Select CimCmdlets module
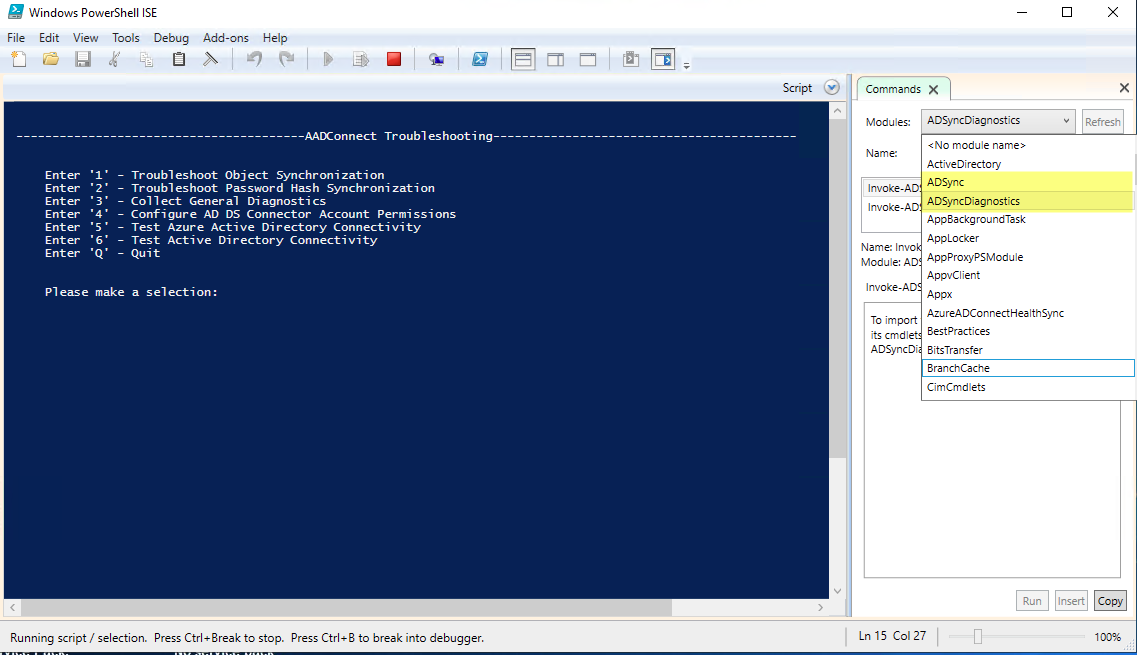This screenshot has height=655, width=1137. point(1028,387)
